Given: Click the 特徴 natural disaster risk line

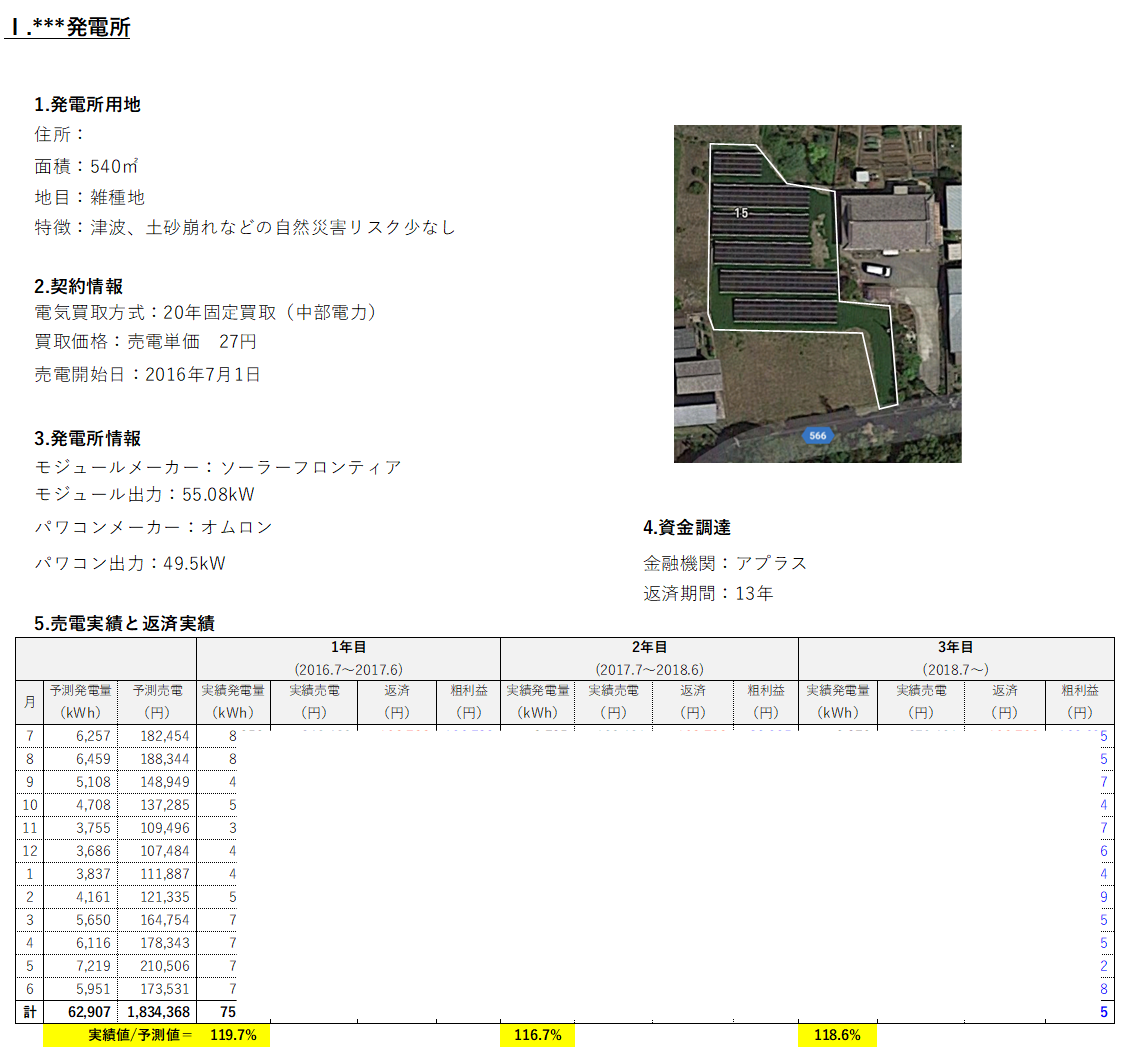Looking at the screenshot, I should coord(245,228).
